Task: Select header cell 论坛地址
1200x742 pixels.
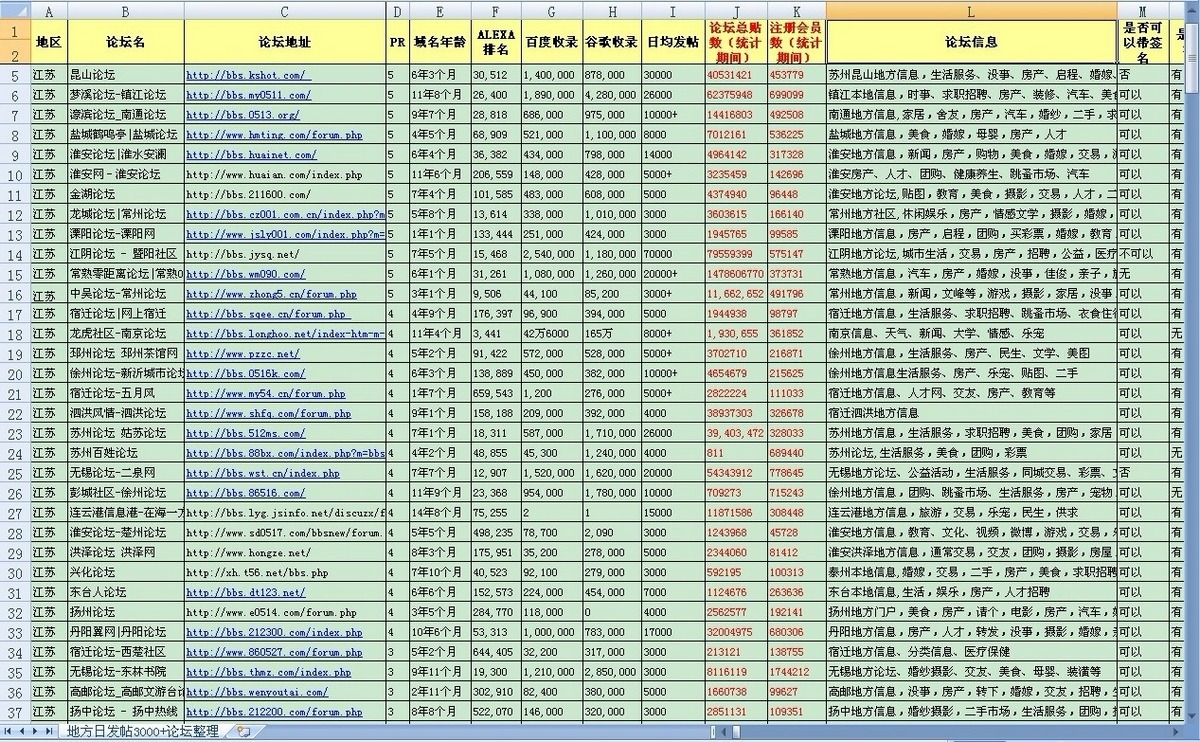Action: (x=285, y=43)
